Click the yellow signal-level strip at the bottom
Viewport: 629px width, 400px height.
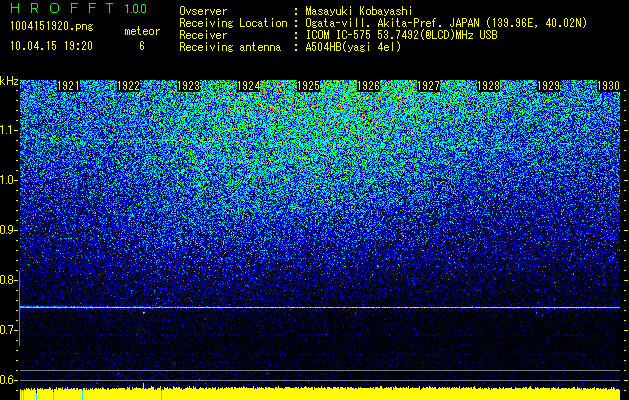tap(320, 394)
